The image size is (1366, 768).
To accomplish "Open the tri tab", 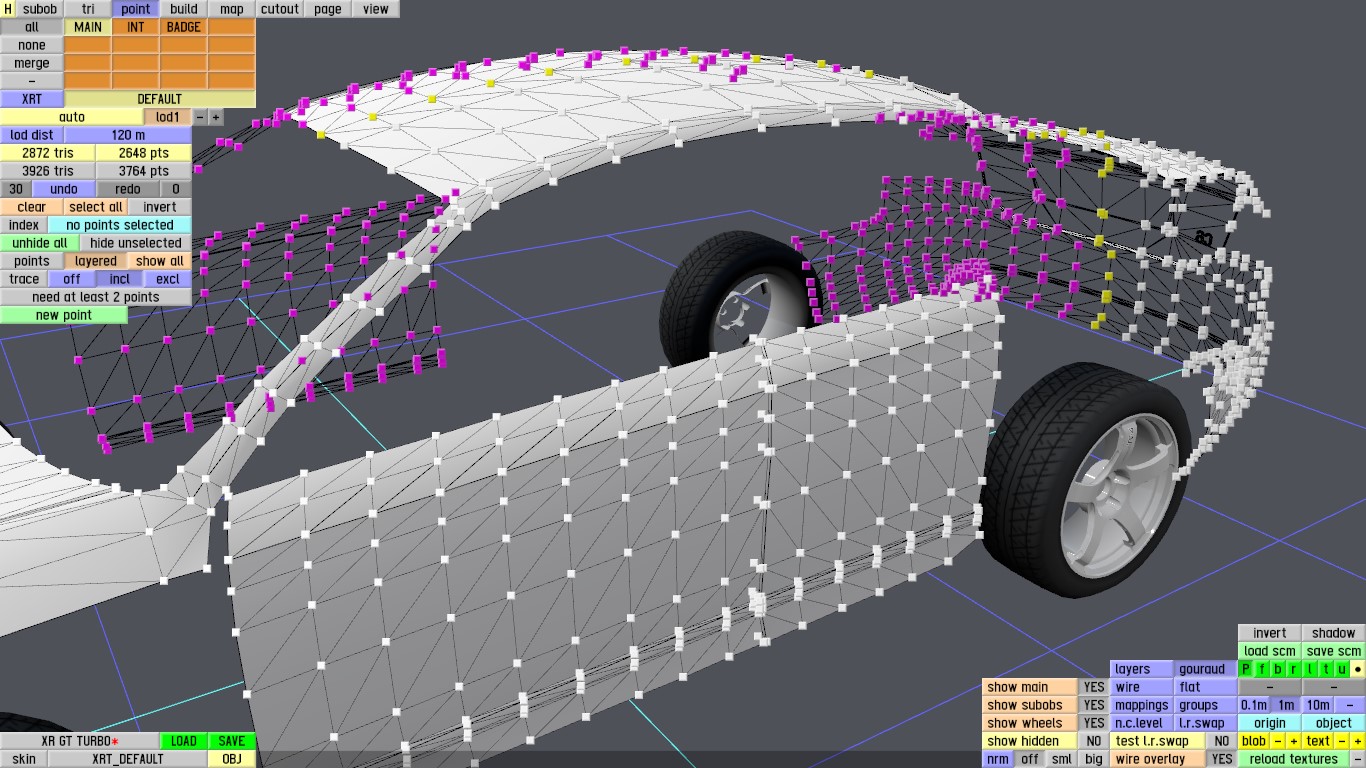I will click(x=88, y=9).
